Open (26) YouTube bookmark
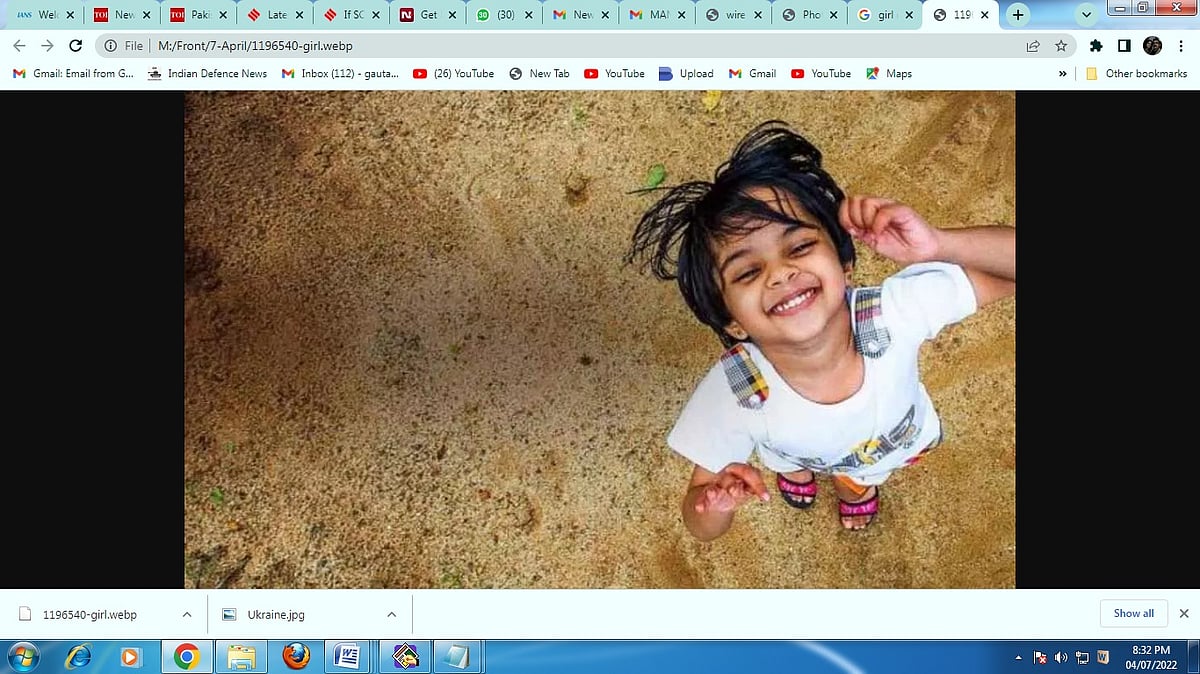The height and width of the screenshot is (674, 1200). pyautogui.click(x=454, y=74)
